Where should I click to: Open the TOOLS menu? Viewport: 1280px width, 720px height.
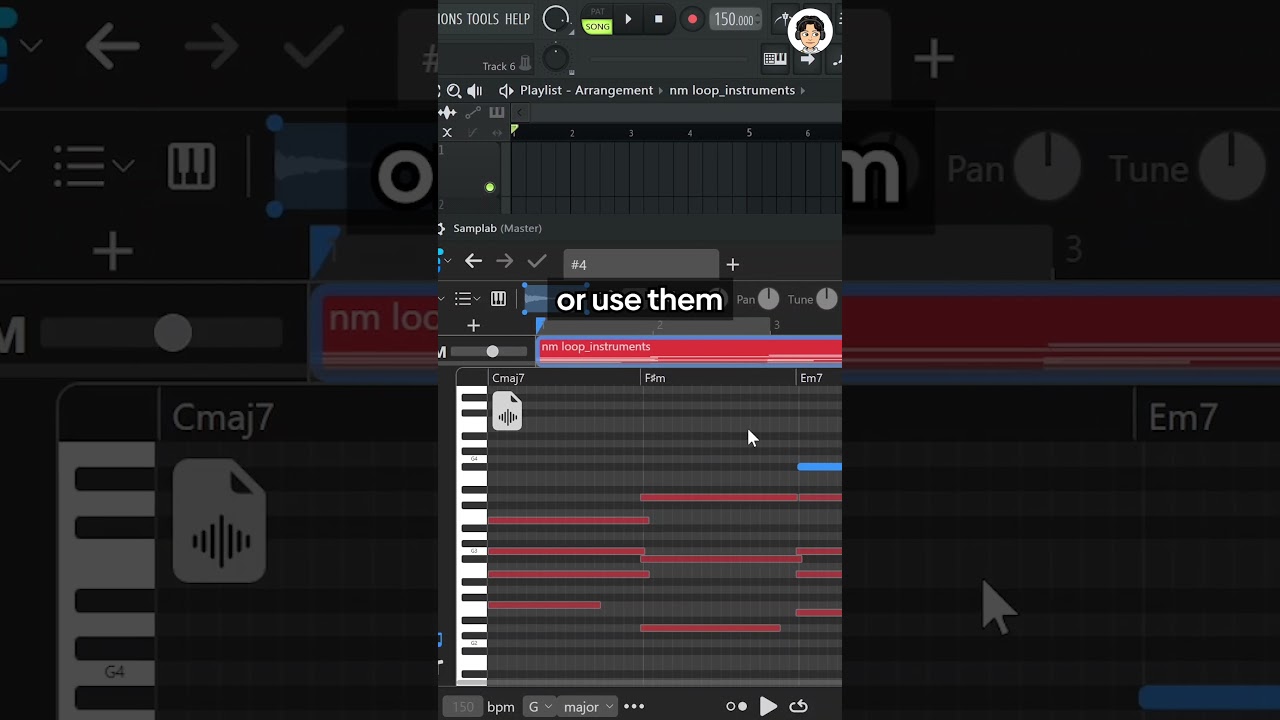(483, 19)
